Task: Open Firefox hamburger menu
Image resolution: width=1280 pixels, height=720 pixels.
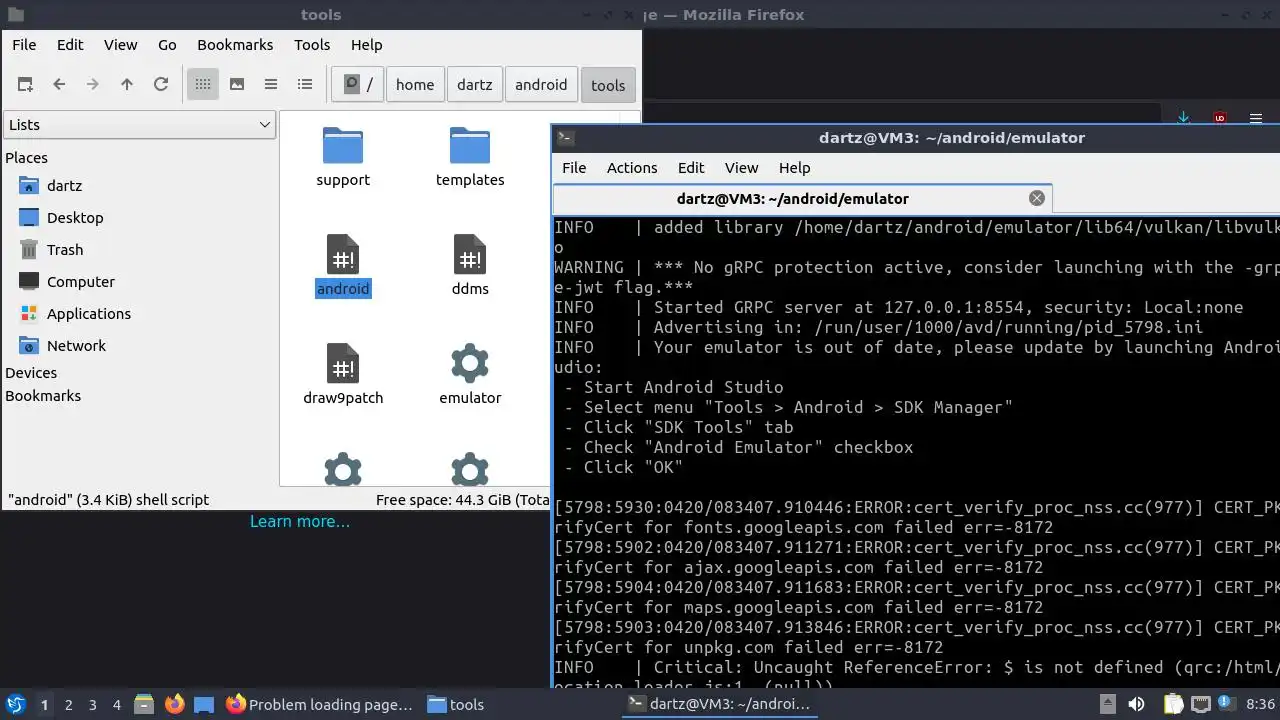Action: click(1256, 118)
